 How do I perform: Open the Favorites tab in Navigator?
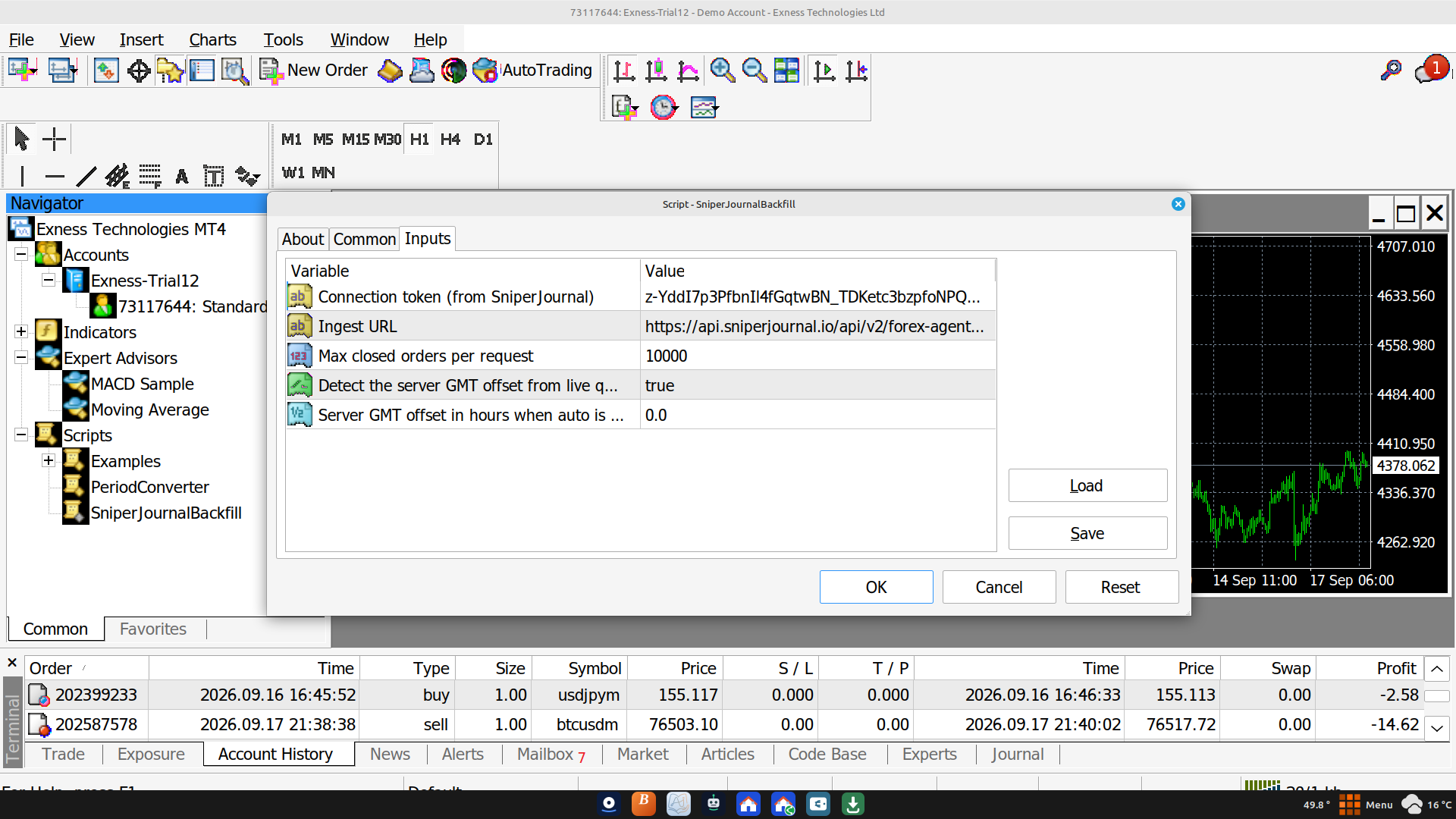pos(153,629)
